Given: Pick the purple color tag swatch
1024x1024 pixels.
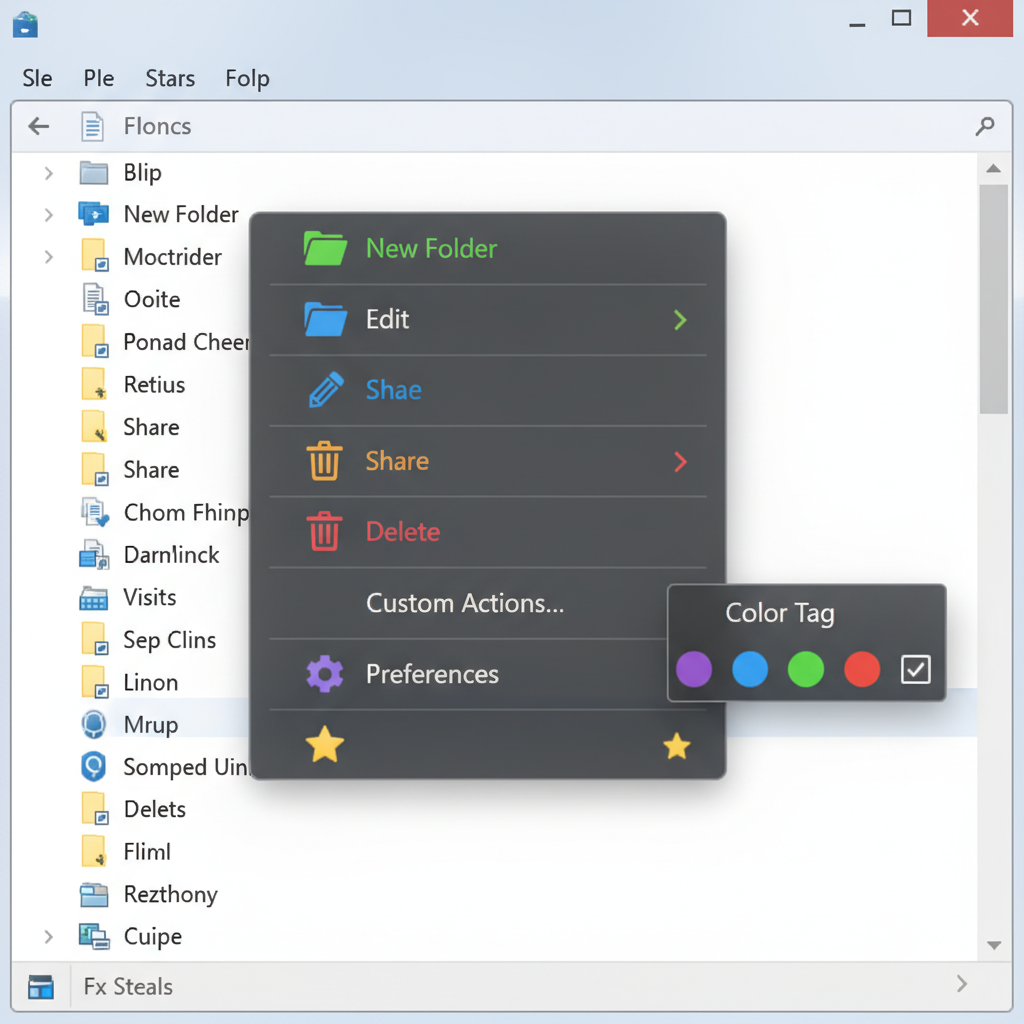Looking at the screenshot, I should click(694, 670).
